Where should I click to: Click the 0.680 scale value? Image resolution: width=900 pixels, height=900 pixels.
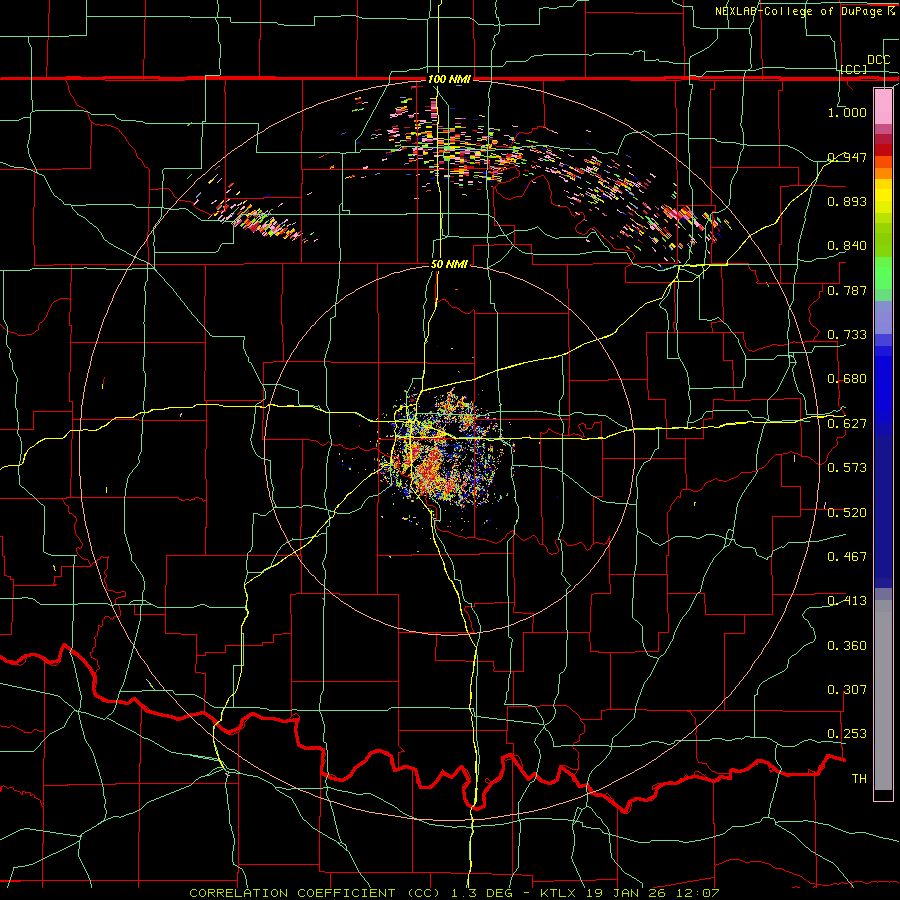[847, 379]
